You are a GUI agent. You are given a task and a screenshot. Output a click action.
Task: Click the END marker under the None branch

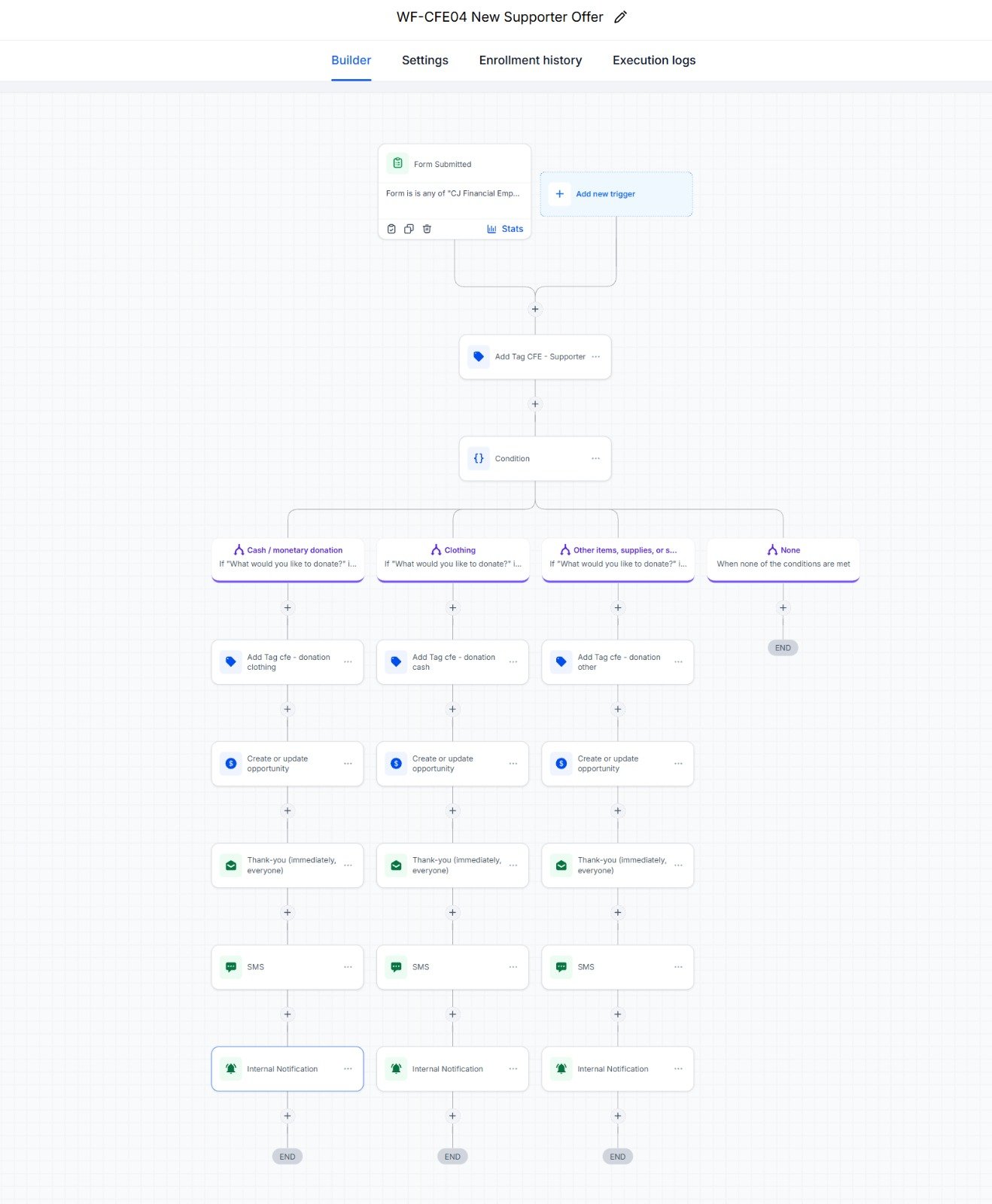pos(783,648)
